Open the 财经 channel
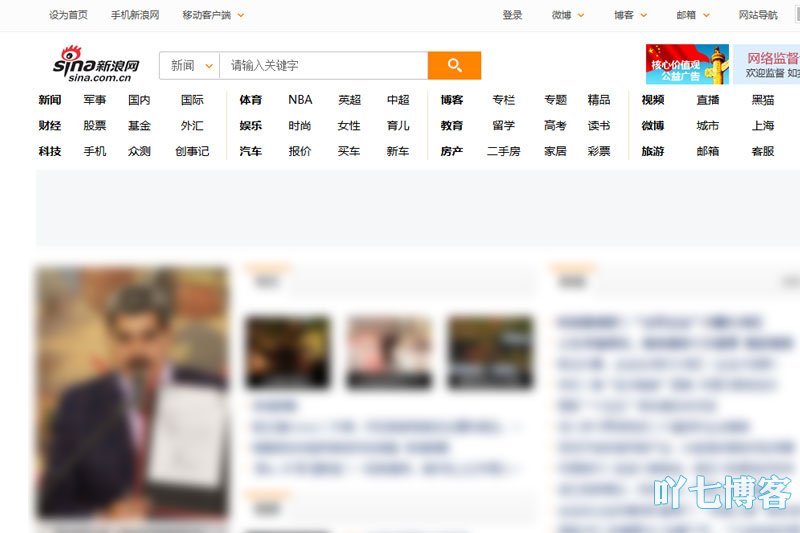Screen dimensions: 800x533 (50, 126)
